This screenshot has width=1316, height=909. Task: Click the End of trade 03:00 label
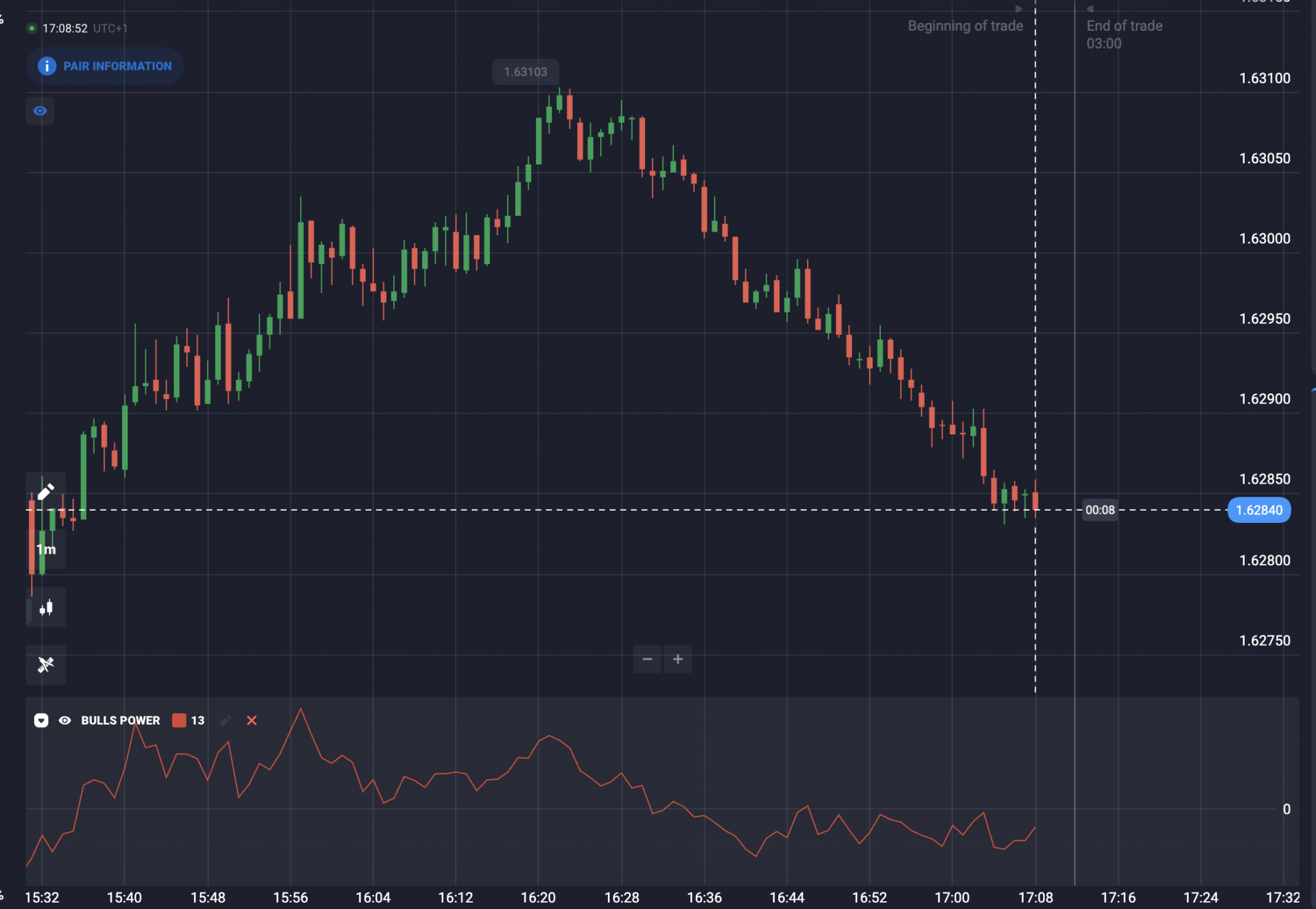(1125, 34)
